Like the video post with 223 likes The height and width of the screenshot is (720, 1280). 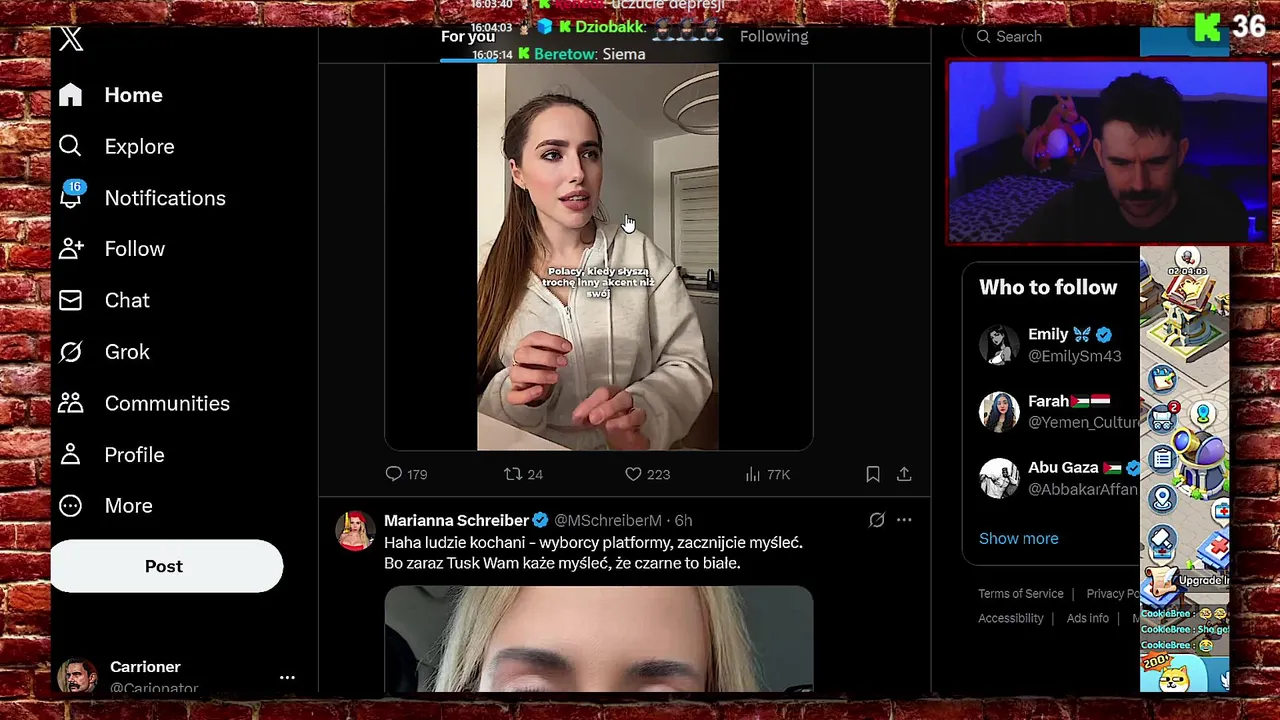pyautogui.click(x=633, y=474)
